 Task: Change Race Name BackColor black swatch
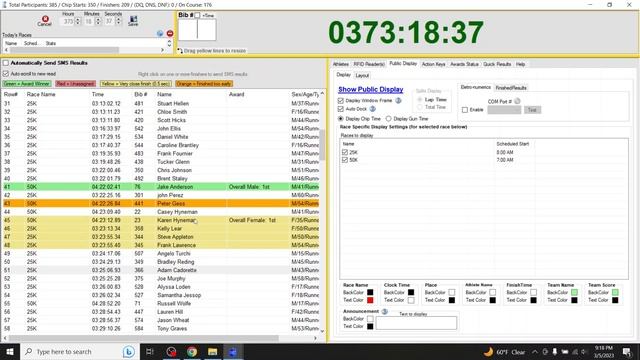coord(370,292)
